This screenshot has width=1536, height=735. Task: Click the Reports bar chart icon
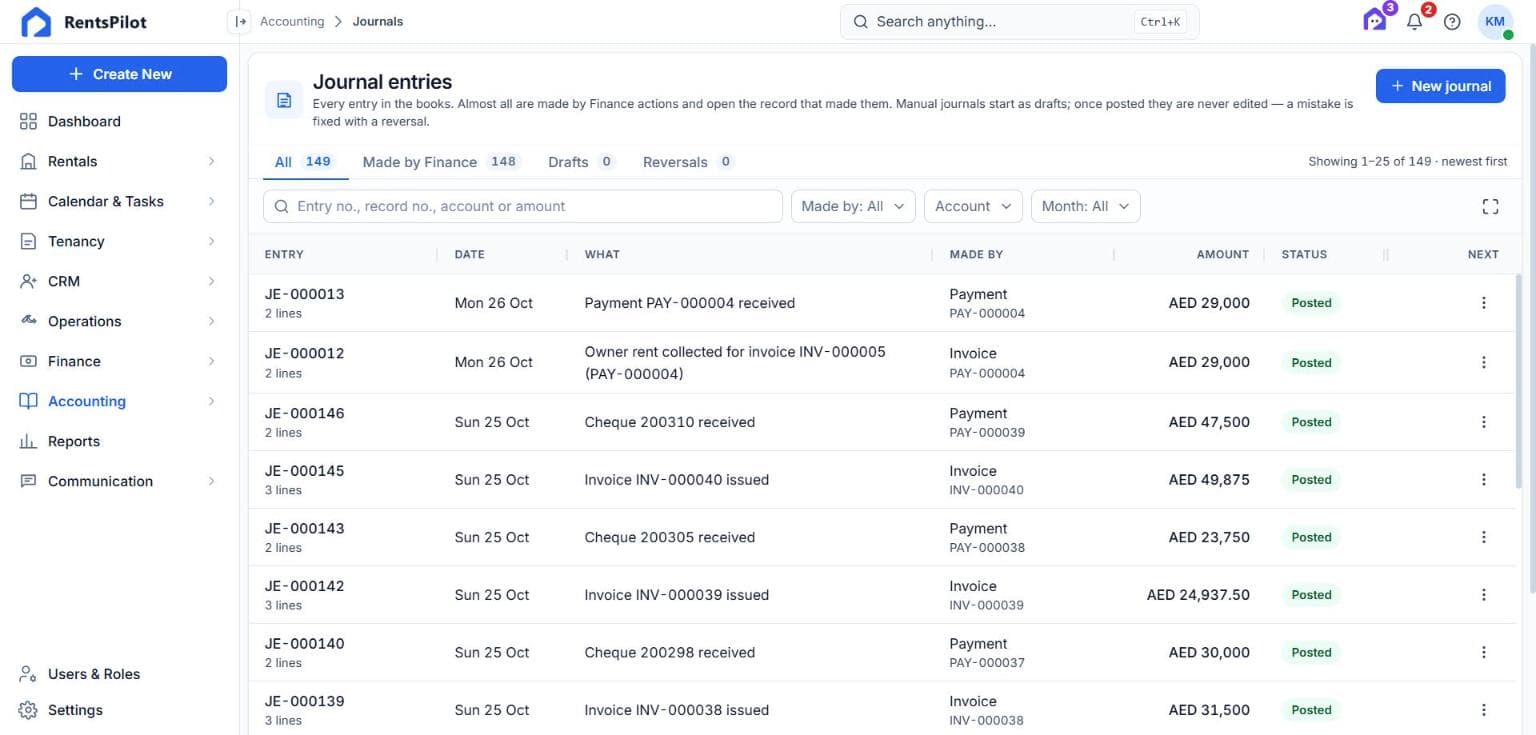click(x=28, y=441)
